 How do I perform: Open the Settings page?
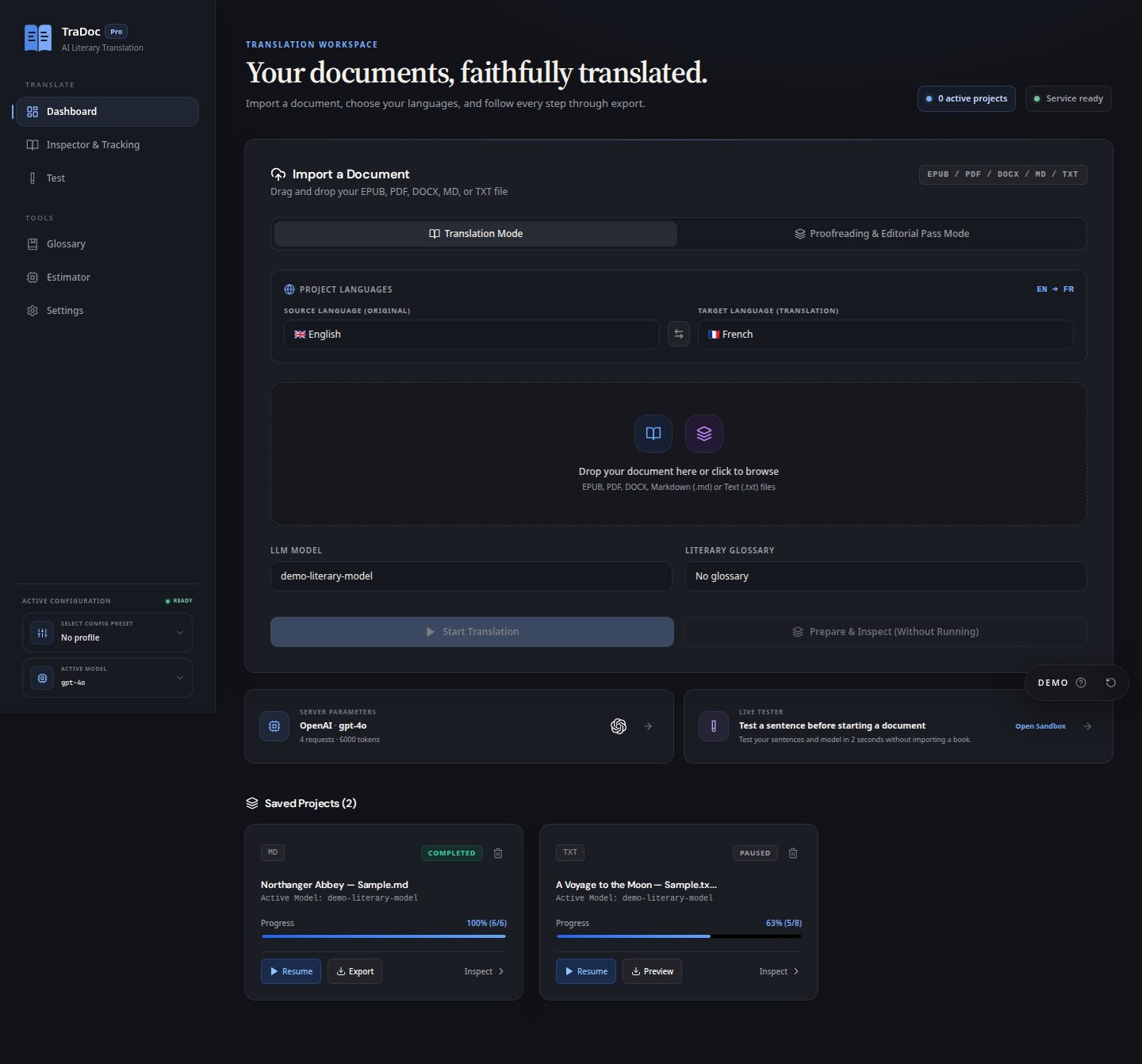107,311
